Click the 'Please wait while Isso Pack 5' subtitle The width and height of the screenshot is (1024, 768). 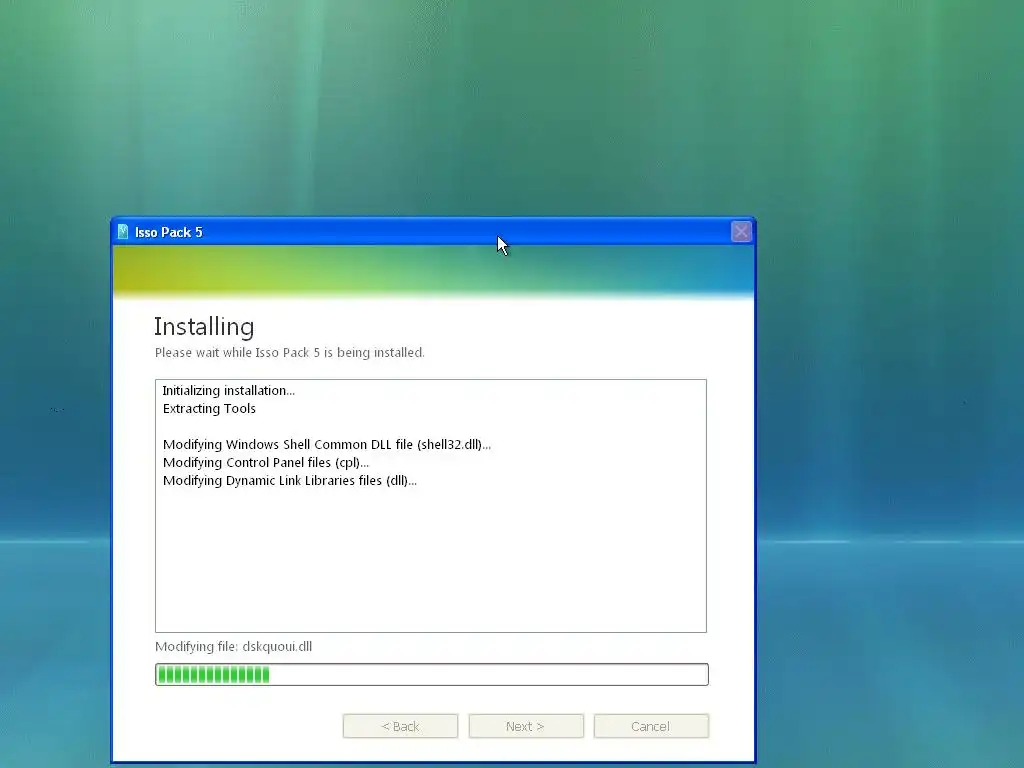pos(290,353)
